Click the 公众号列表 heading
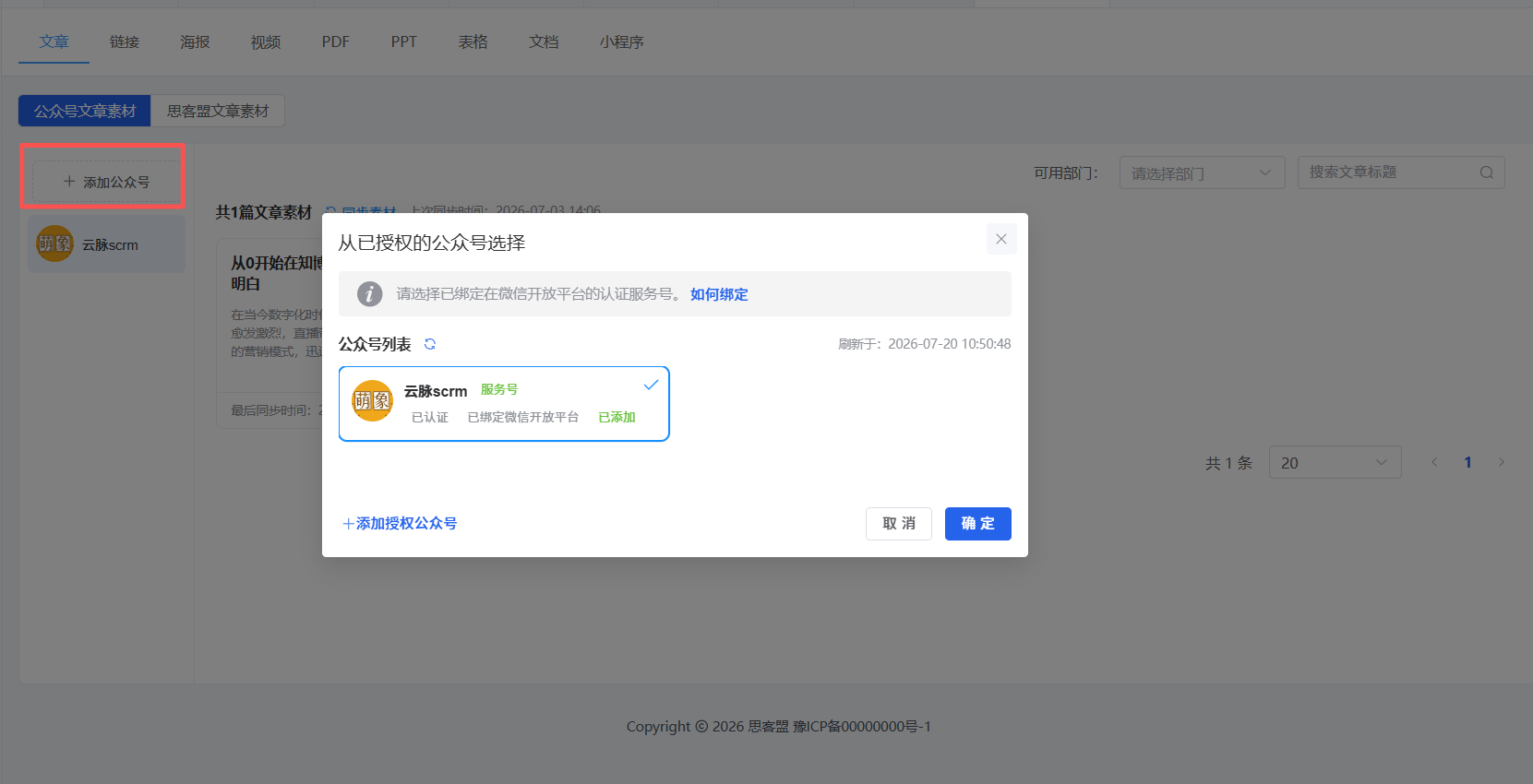The width and height of the screenshot is (1533, 784). pos(375,344)
